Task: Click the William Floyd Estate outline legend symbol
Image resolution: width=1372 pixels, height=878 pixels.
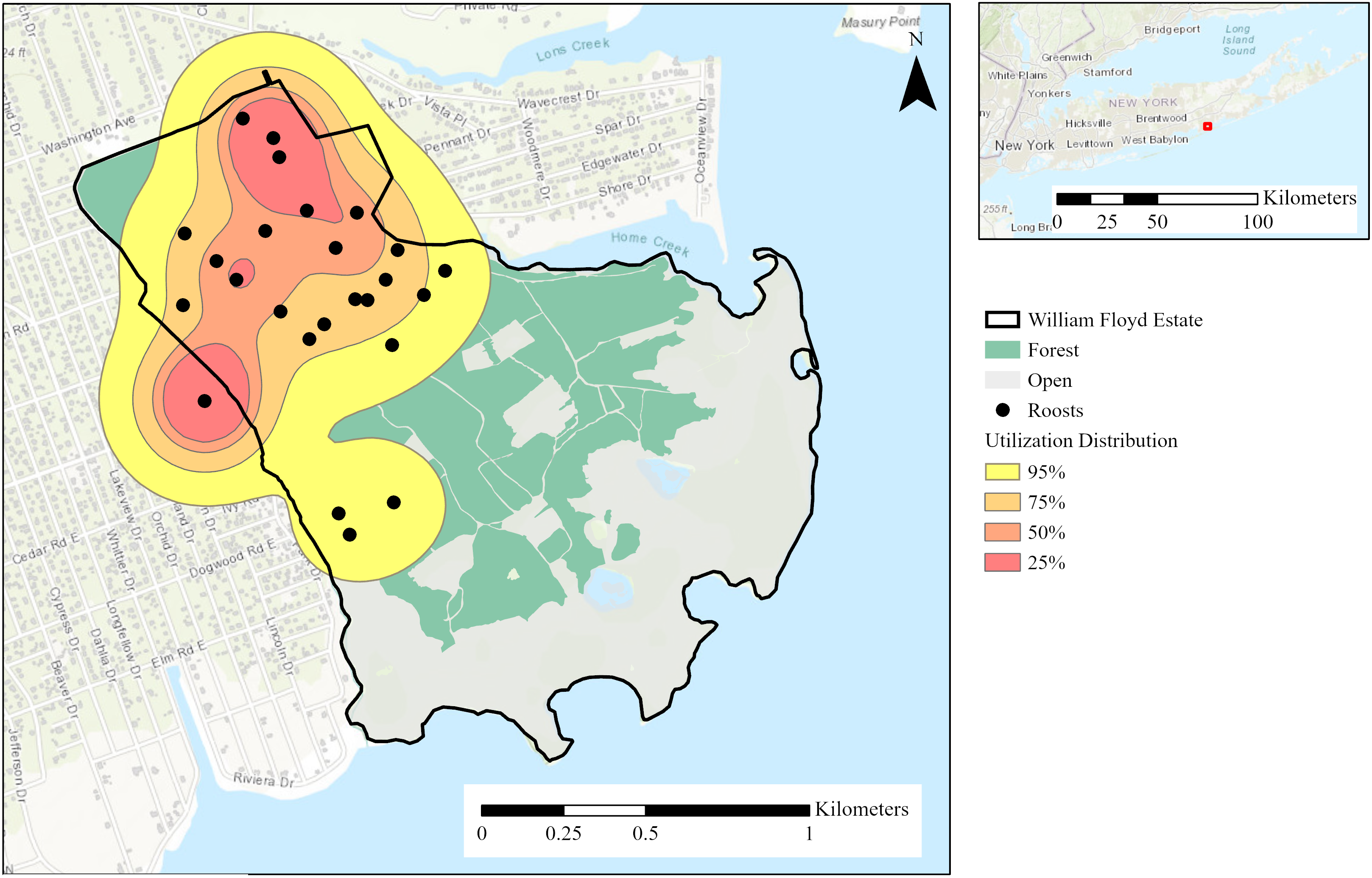Action: click(1002, 320)
